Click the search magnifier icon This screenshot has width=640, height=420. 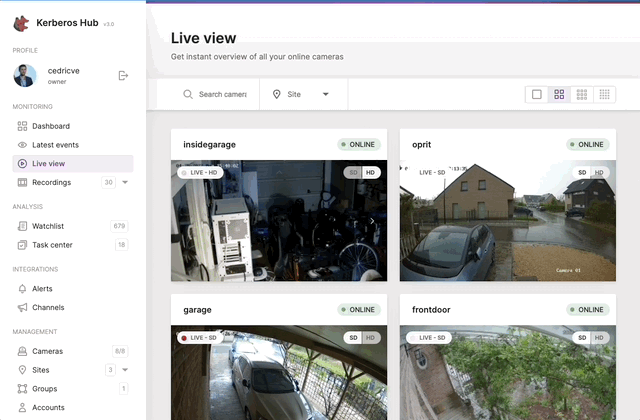pyautogui.click(x=188, y=94)
